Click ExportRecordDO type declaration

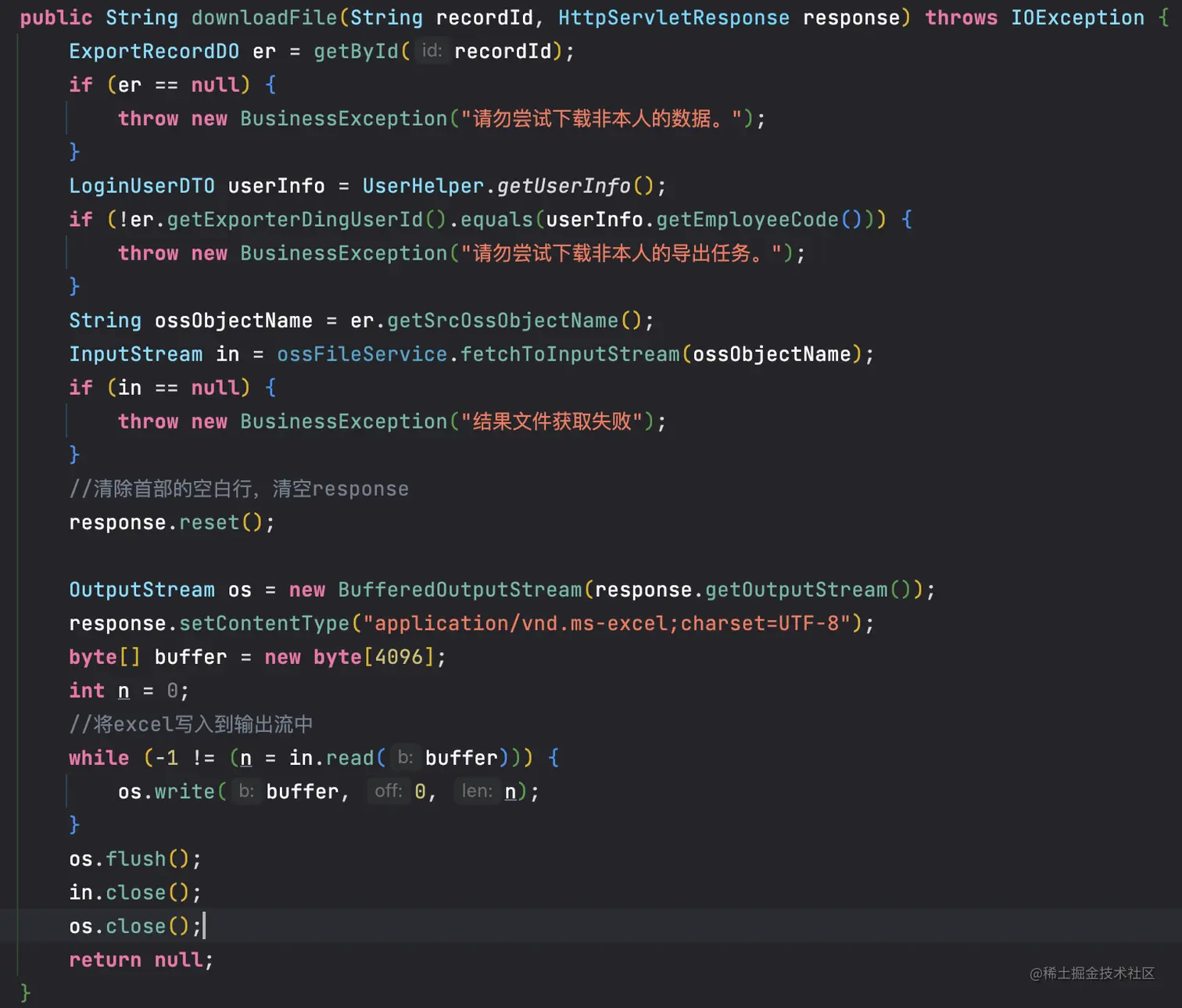(154, 51)
